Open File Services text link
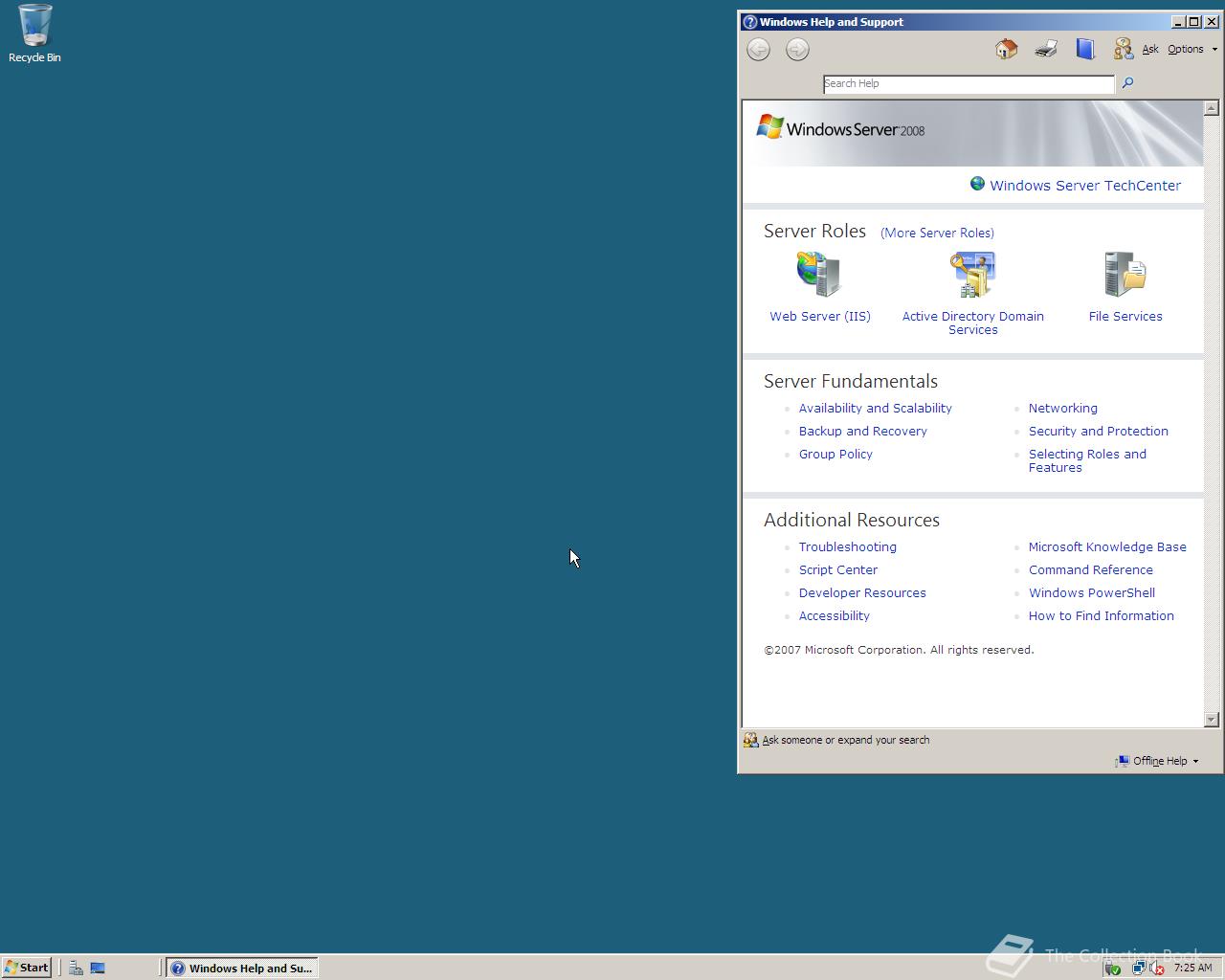 coord(1125,316)
